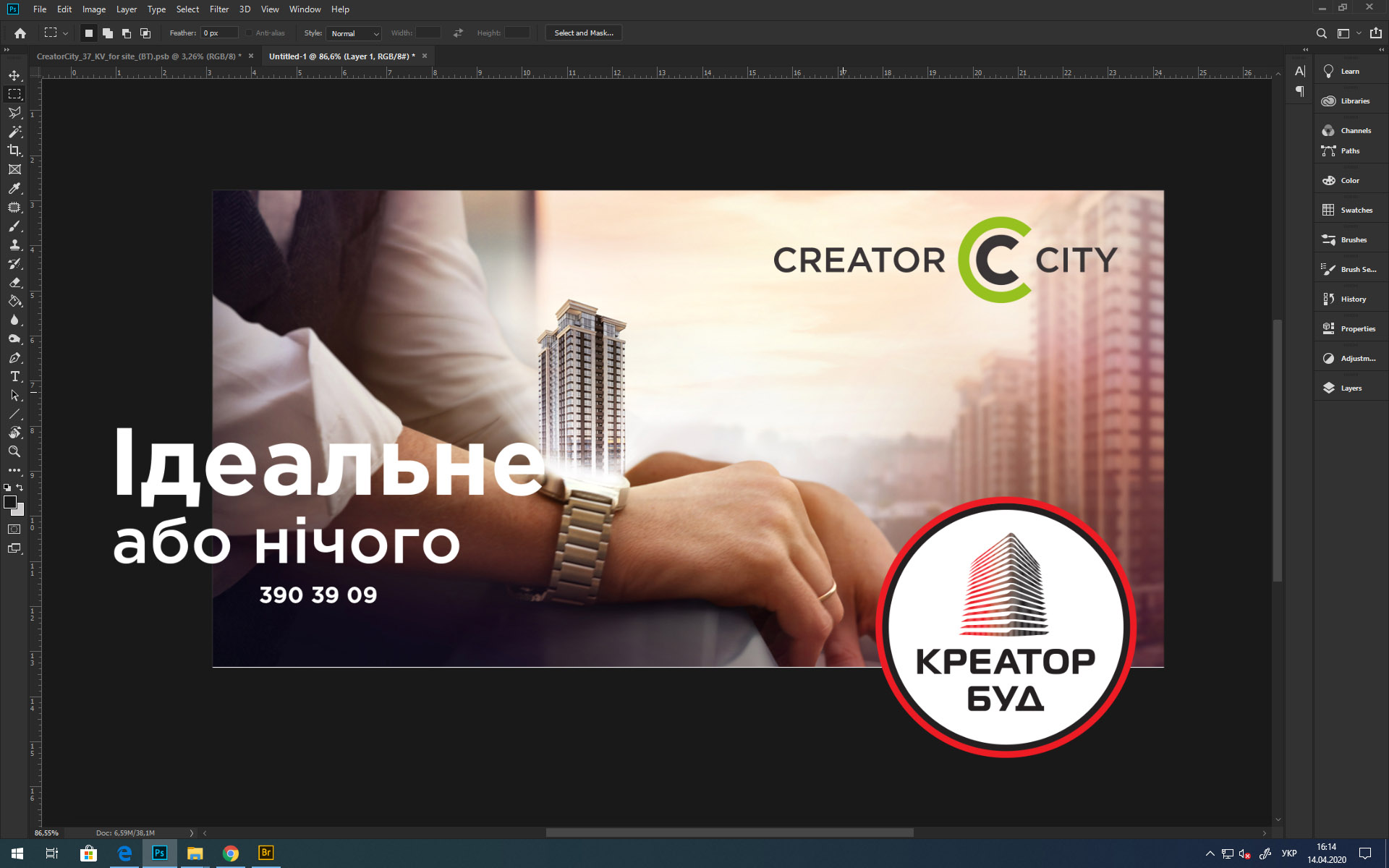Open the Layers panel
Screen dimensions: 1389x868
(1351, 388)
